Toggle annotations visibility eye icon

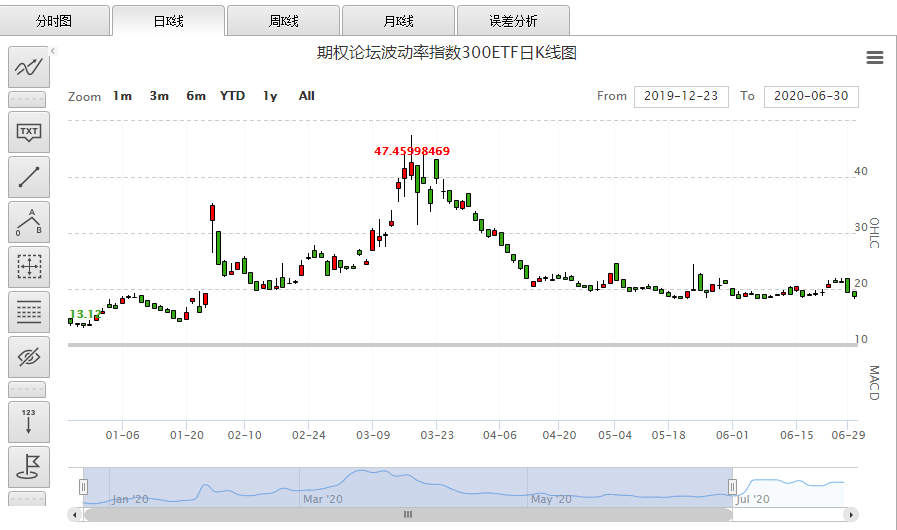click(29, 357)
